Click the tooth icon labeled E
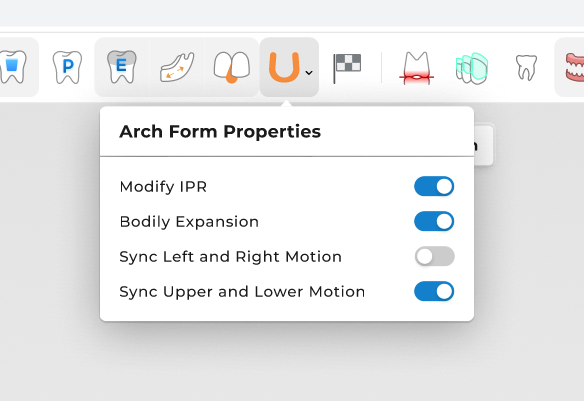The height and width of the screenshot is (401, 584). [121, 67]
